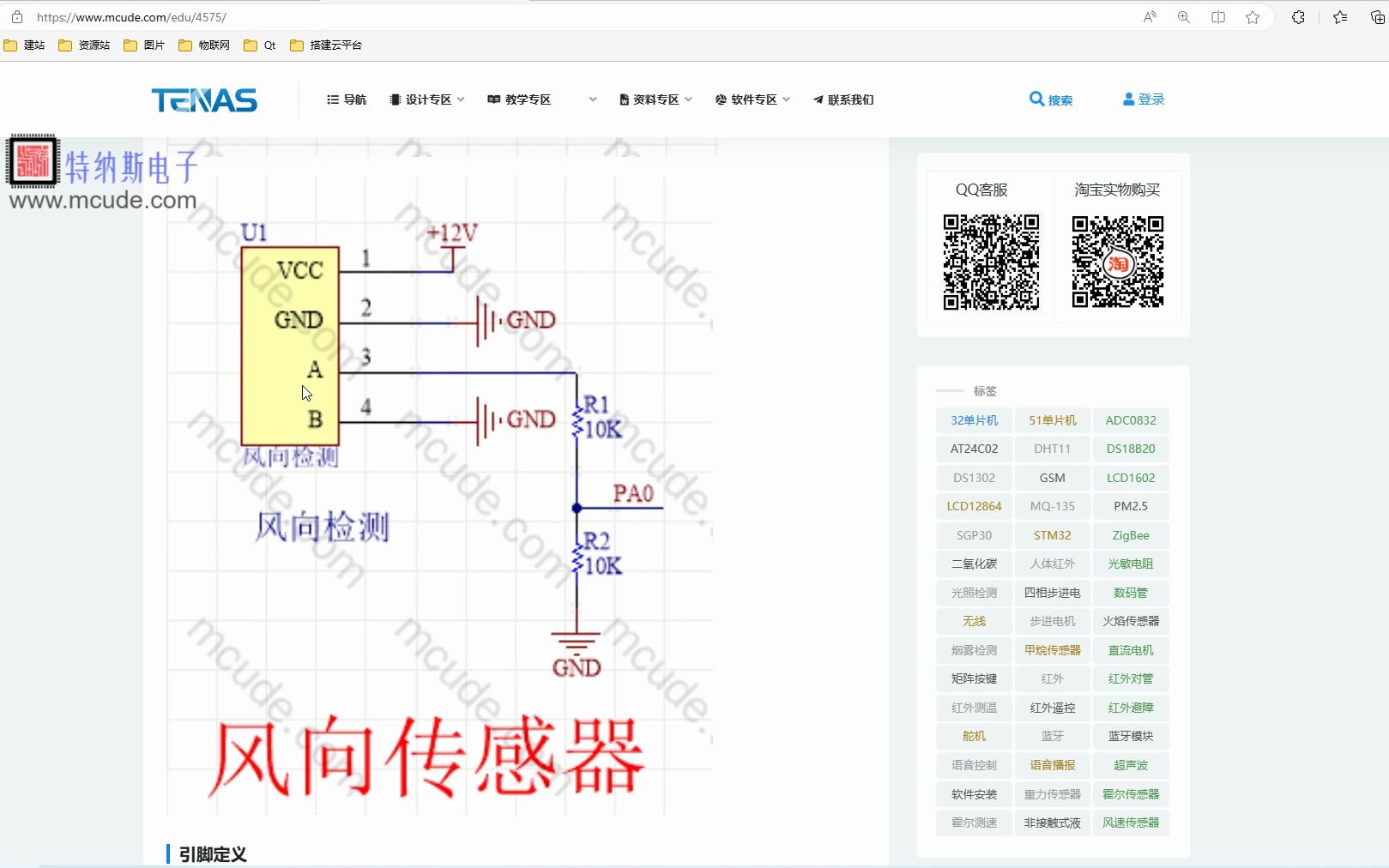The height and width of the screenshot is (868, 1389).
Task: Select the 四相步进电 tag
Action: [1053, 593]
